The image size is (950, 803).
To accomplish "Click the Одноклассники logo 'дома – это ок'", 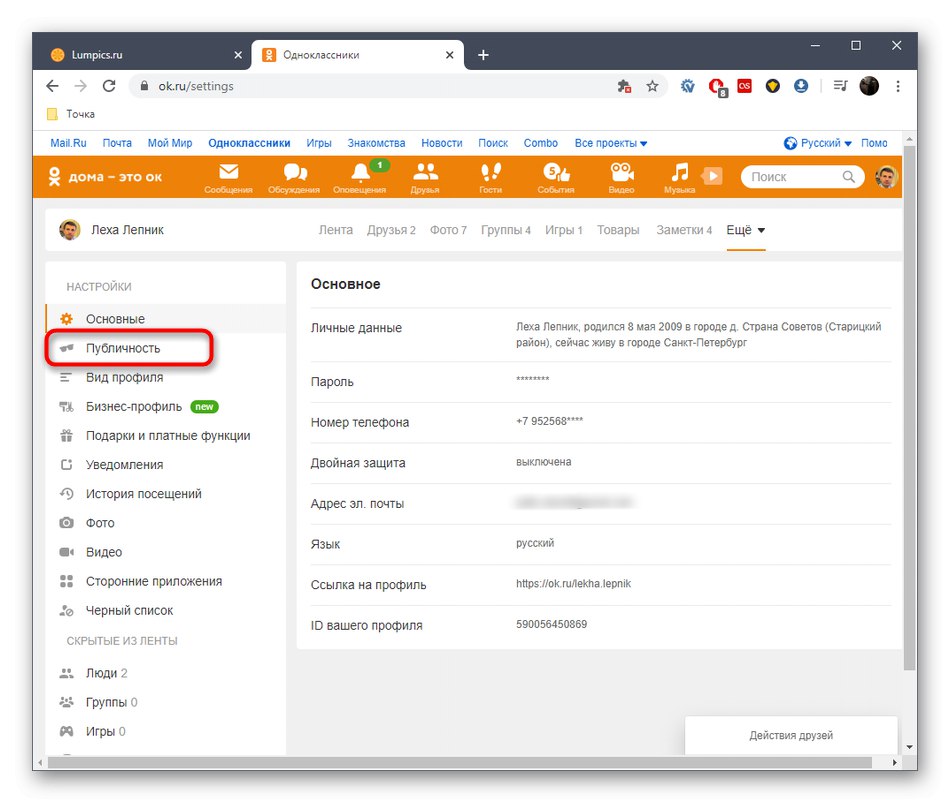I will [105, 177].
